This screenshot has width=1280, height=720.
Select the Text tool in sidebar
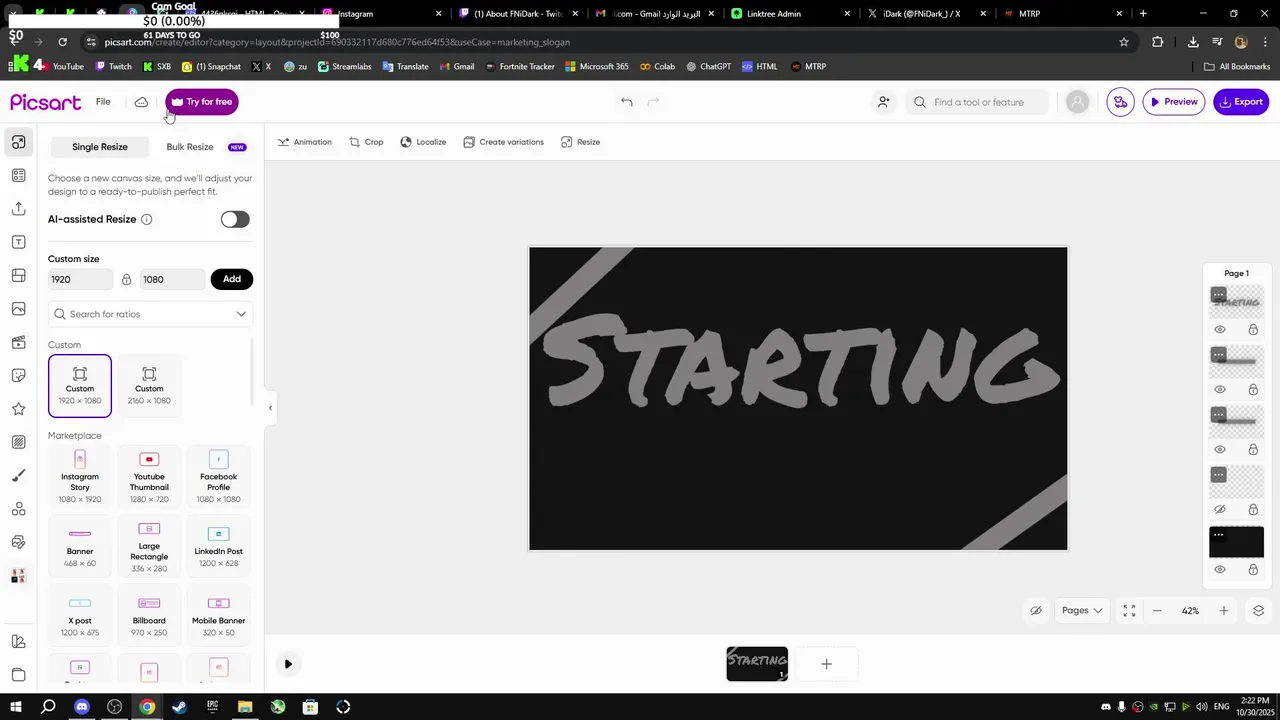[18, 242]
